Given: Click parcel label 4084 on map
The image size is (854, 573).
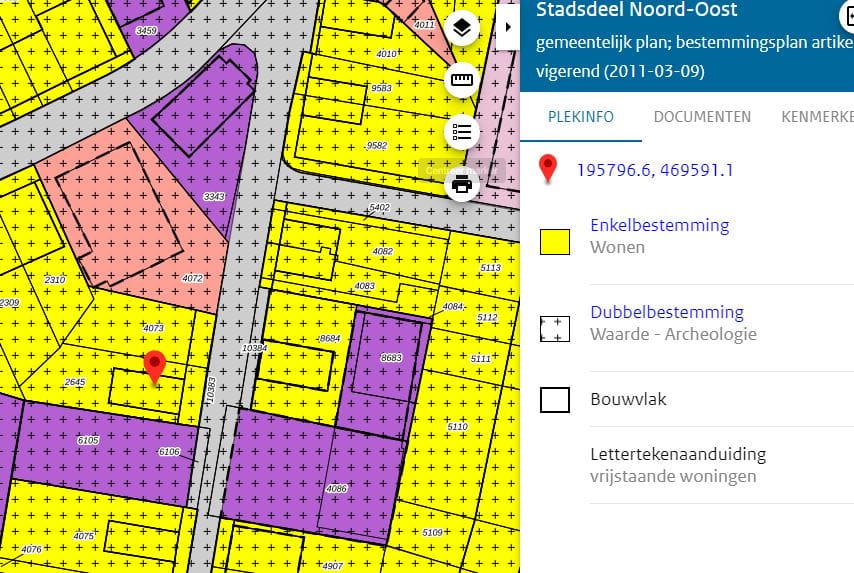Looking at the screenshot, I should 453,307.
